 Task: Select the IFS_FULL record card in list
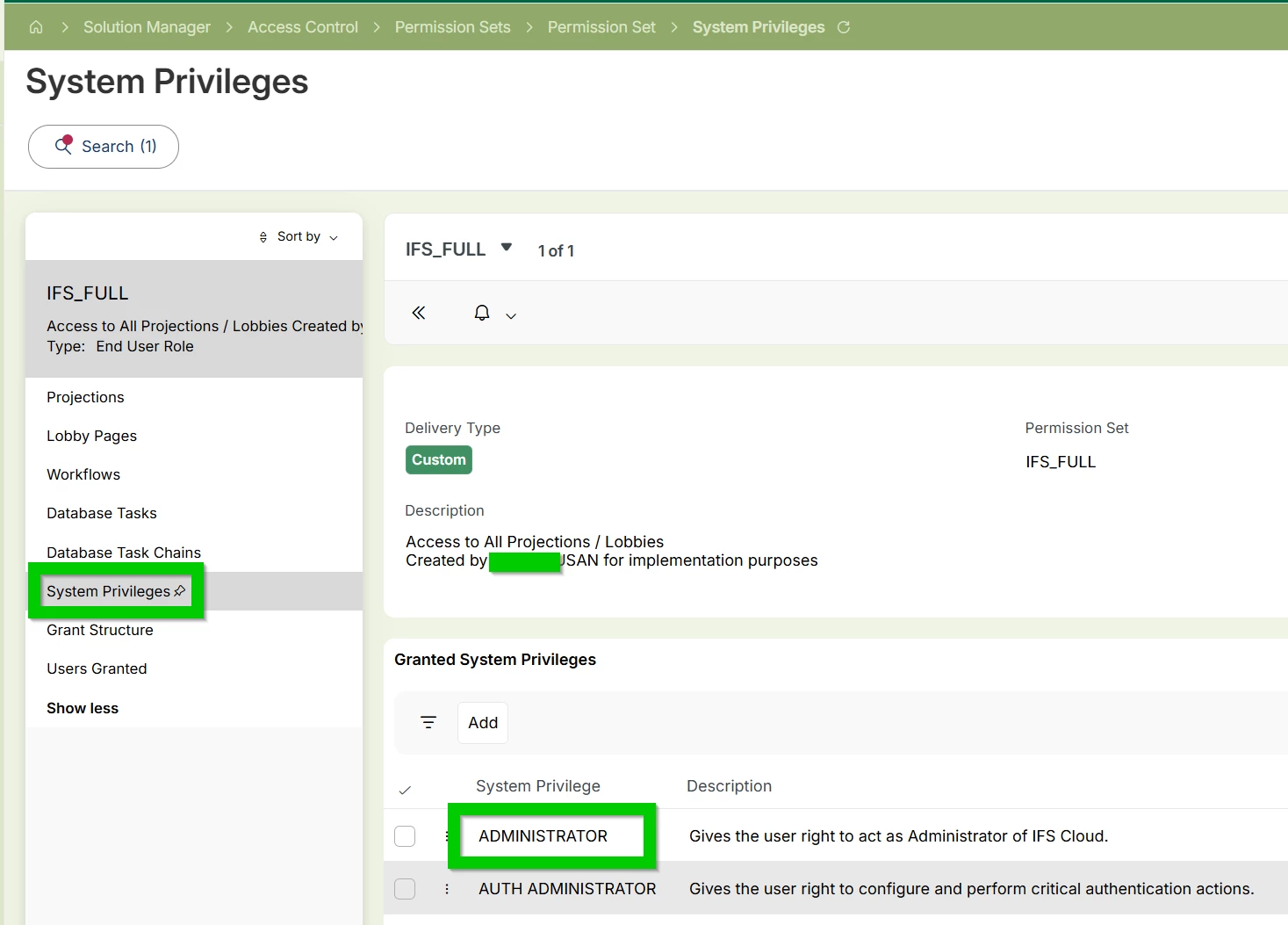194,319
